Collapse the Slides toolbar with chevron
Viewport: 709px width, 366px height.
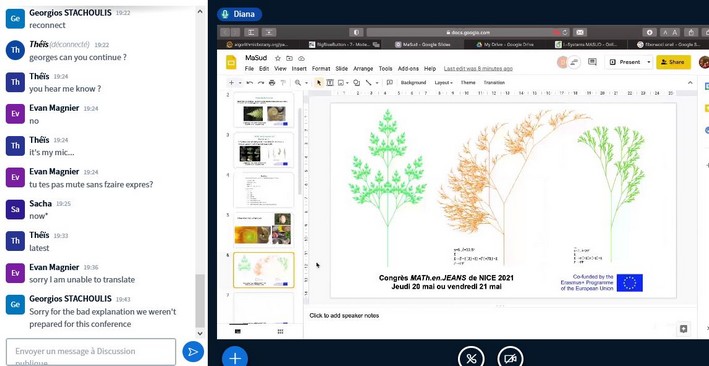[690, 83]
